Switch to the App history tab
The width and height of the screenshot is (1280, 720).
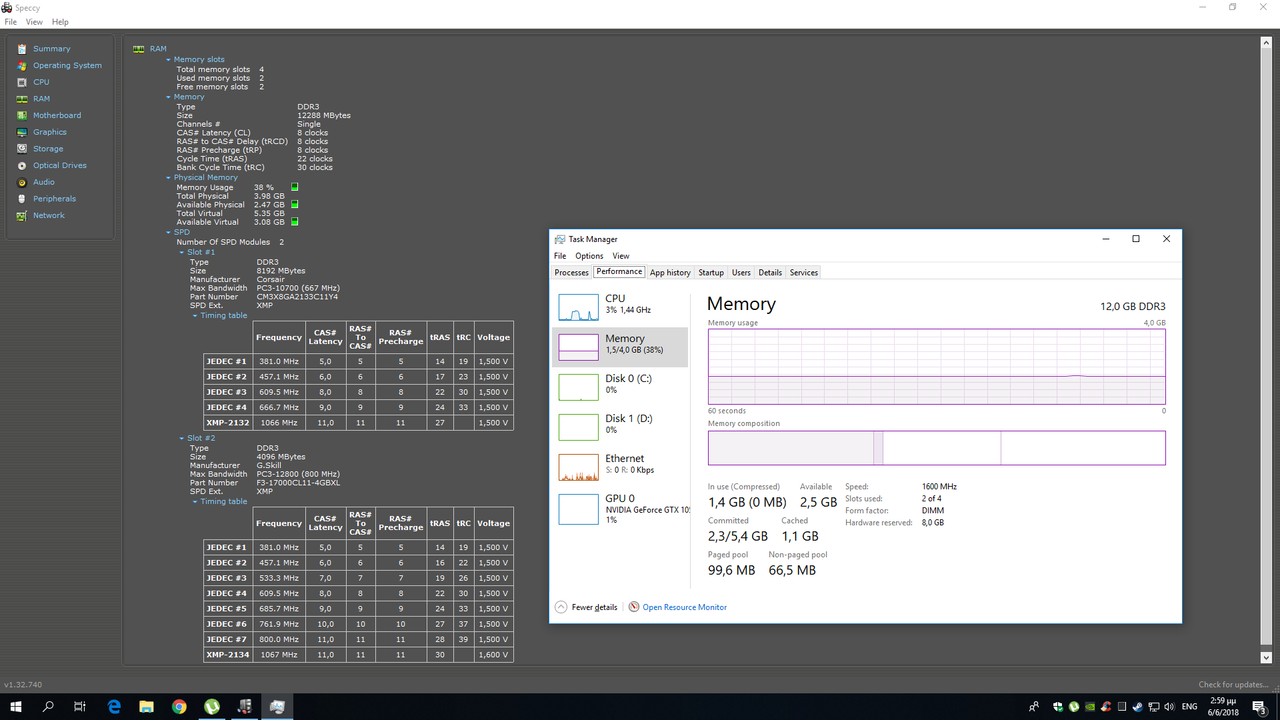(670, 272)
